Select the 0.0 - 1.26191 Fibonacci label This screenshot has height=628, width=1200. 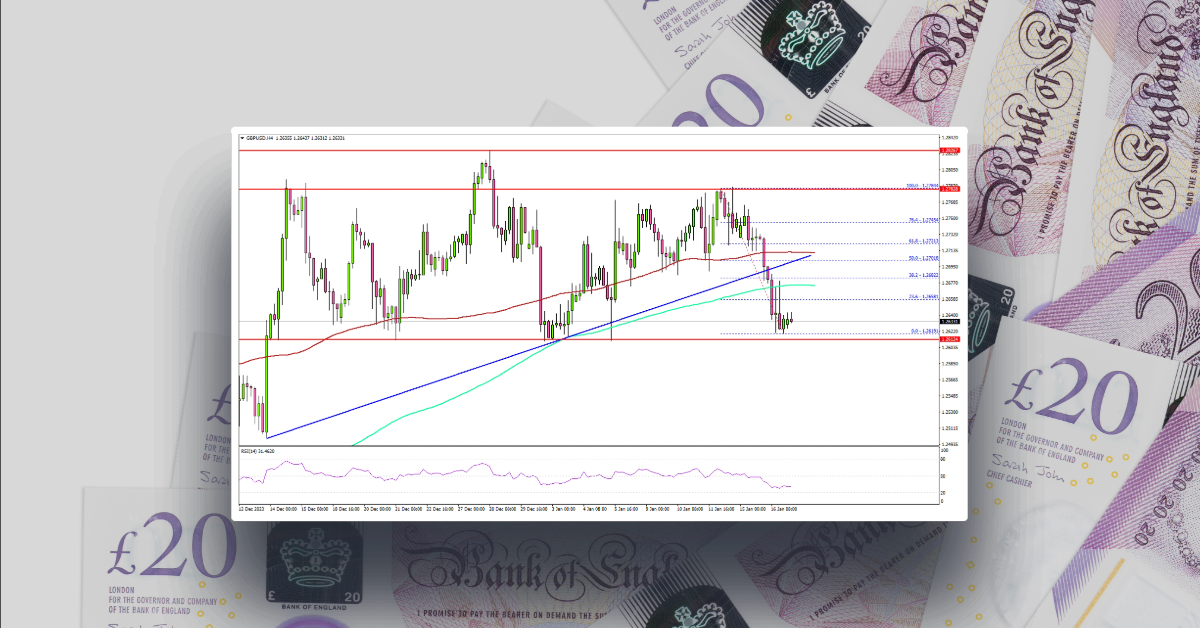pyautogui.click(x=925, y=329)
